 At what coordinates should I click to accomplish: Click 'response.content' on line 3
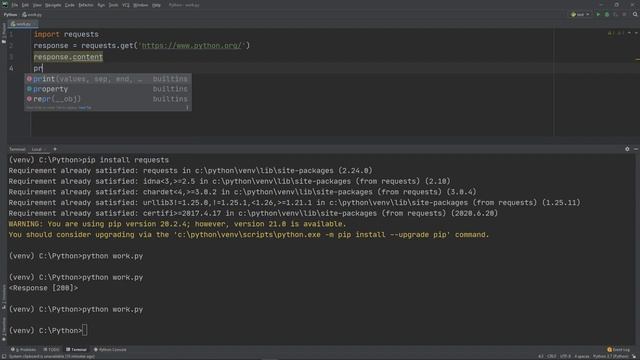tap(68, 57)
